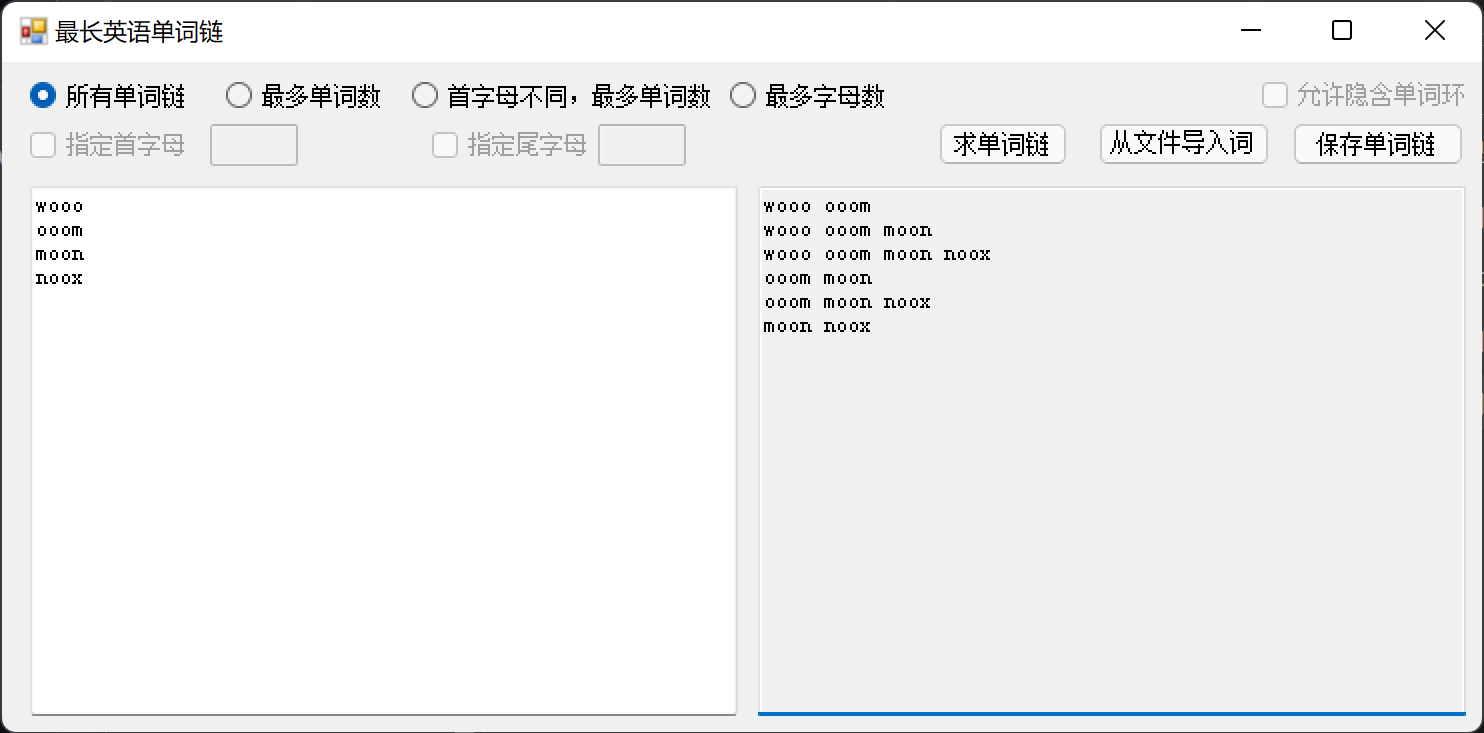Choose 首字母不同，最多单词数 radio option
Image resolution: width=1484 pixels, height=733 pixels.
[562, 96]
